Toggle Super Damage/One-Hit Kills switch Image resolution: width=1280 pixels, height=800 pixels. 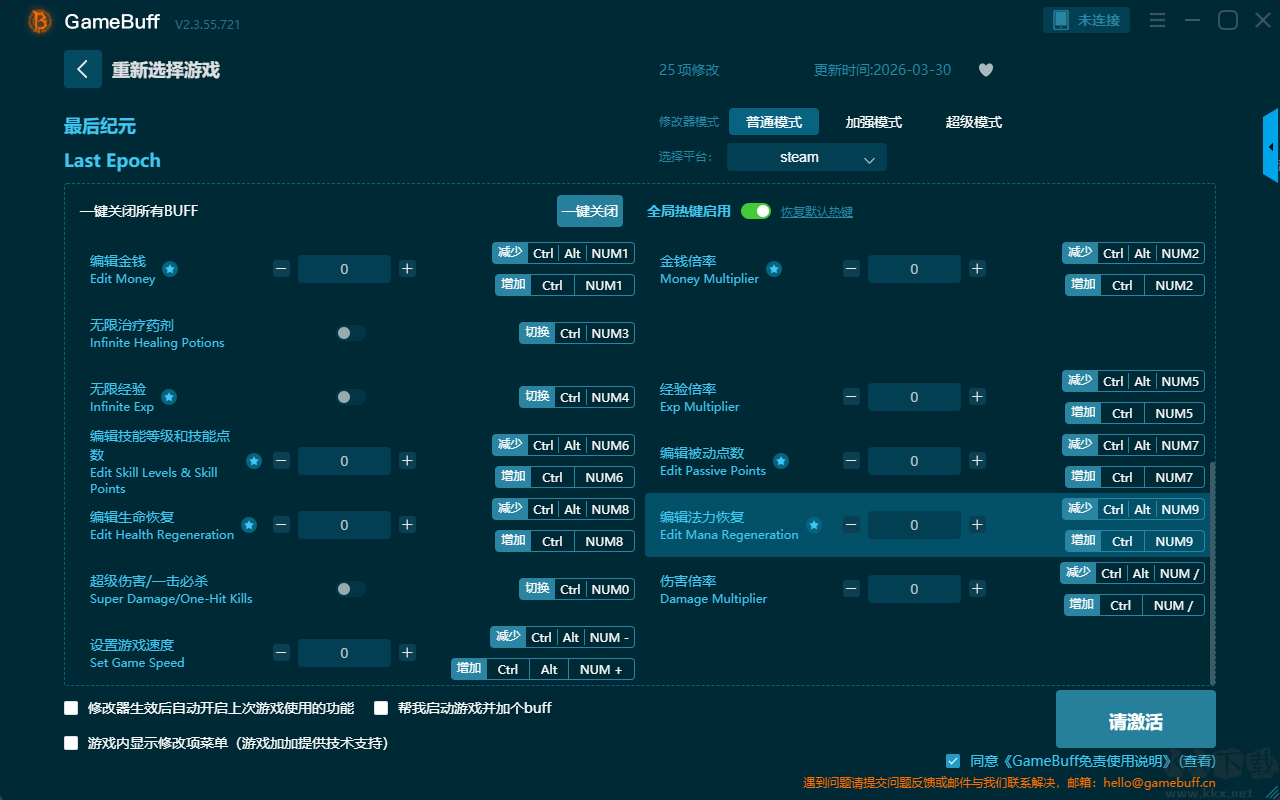351,589
